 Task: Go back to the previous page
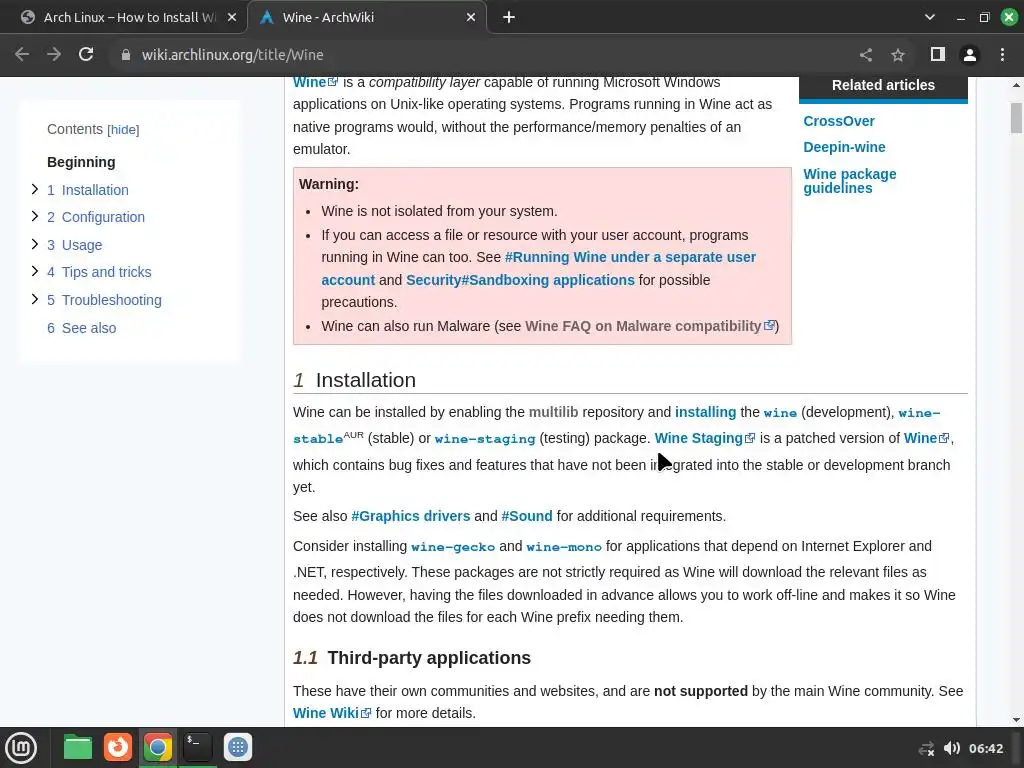coord(22,55)
